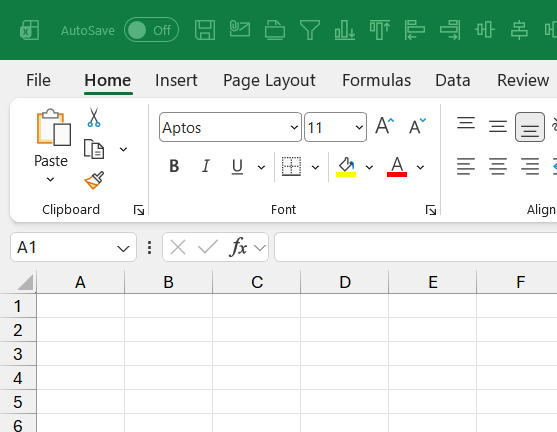Select column header E
The width and height of the screenshot is (557, 432).
tap(433, 282)
